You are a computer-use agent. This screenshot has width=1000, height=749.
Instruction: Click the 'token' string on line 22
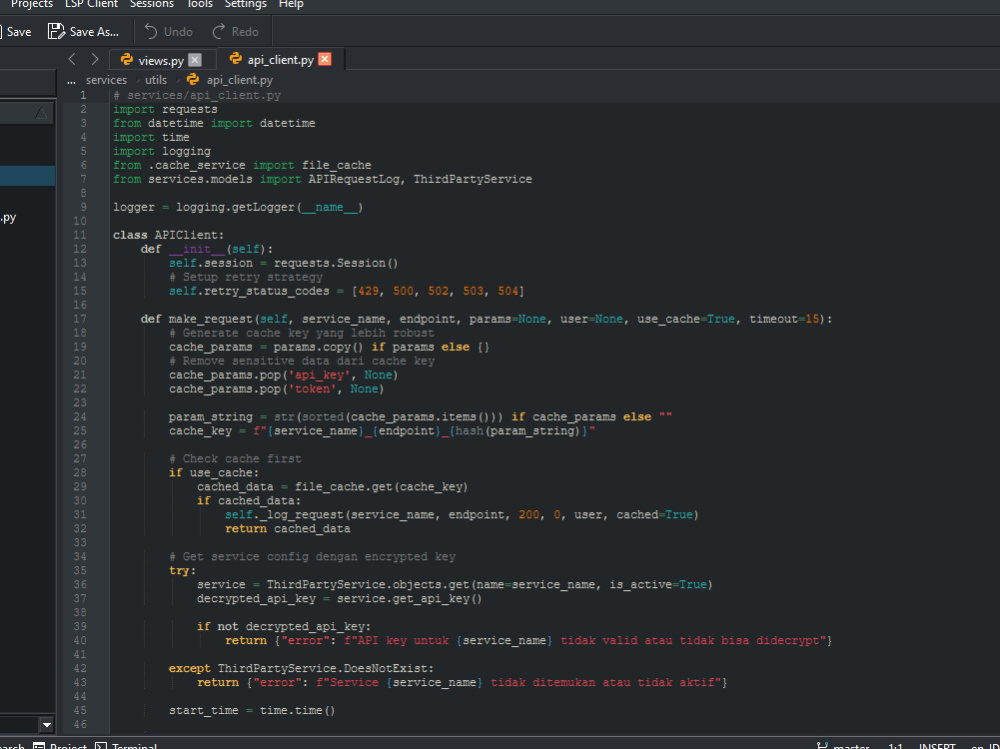312,389
